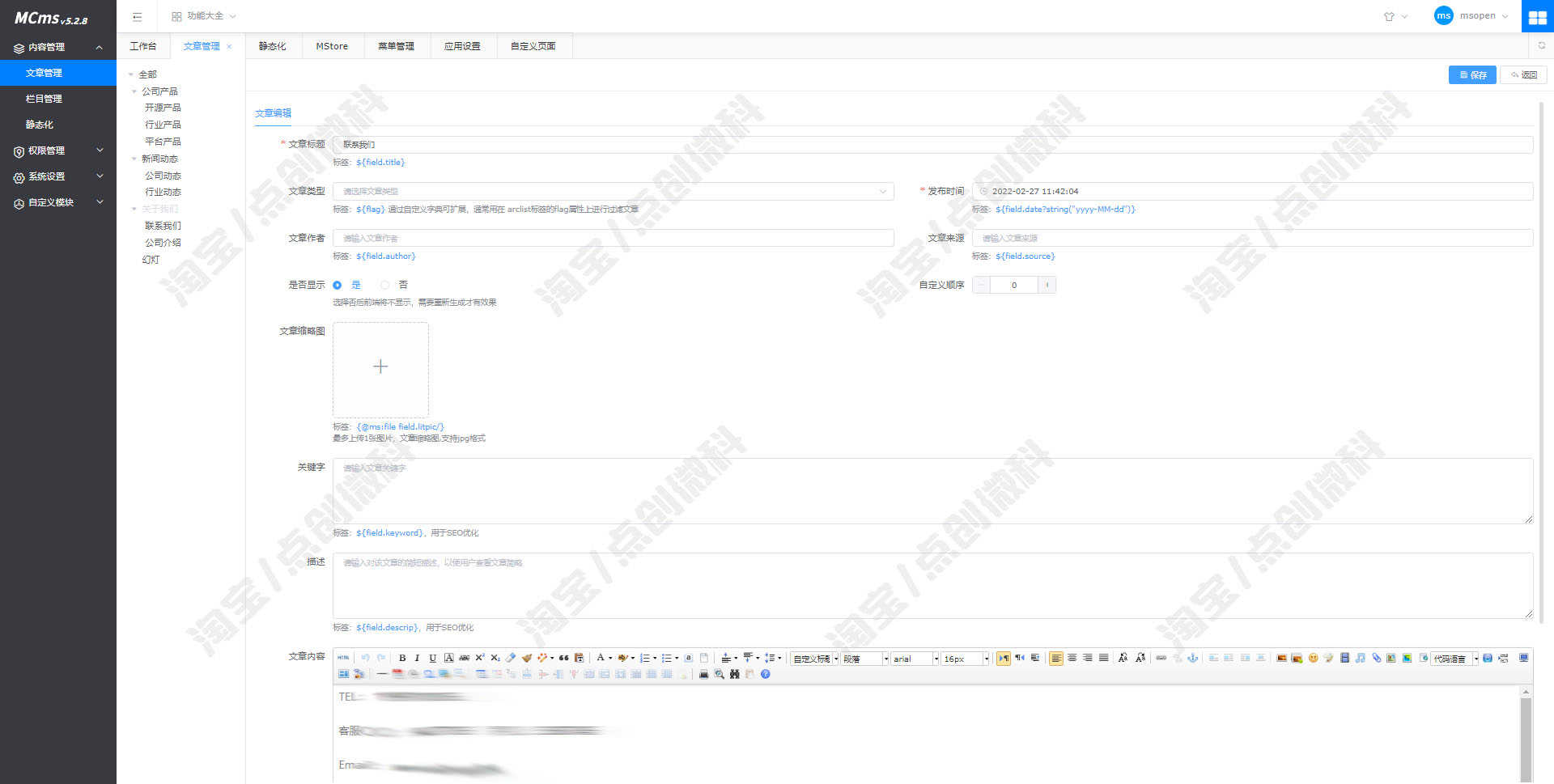
Task: Select '是' for display option
Action: [338, 285]
